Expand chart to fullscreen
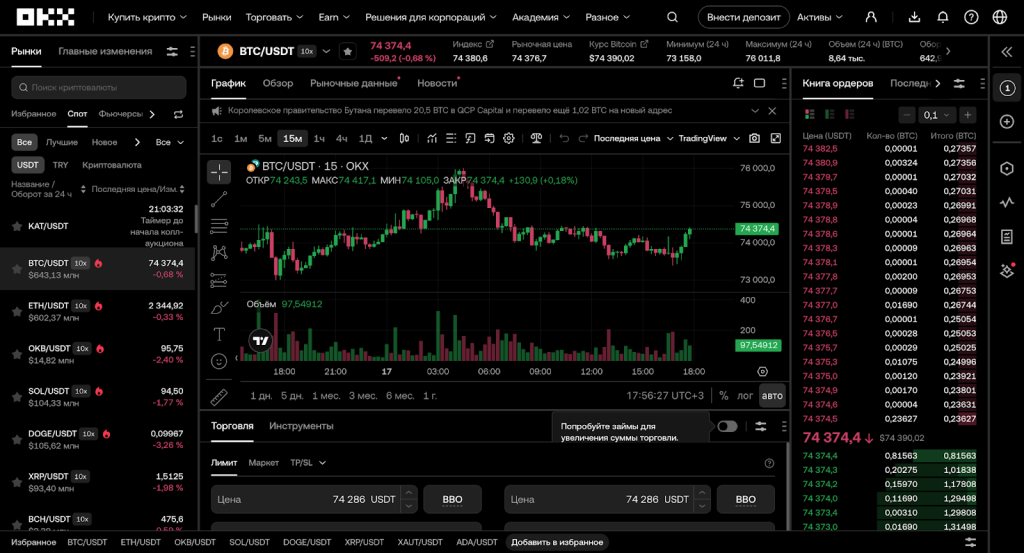 point(776,138)
